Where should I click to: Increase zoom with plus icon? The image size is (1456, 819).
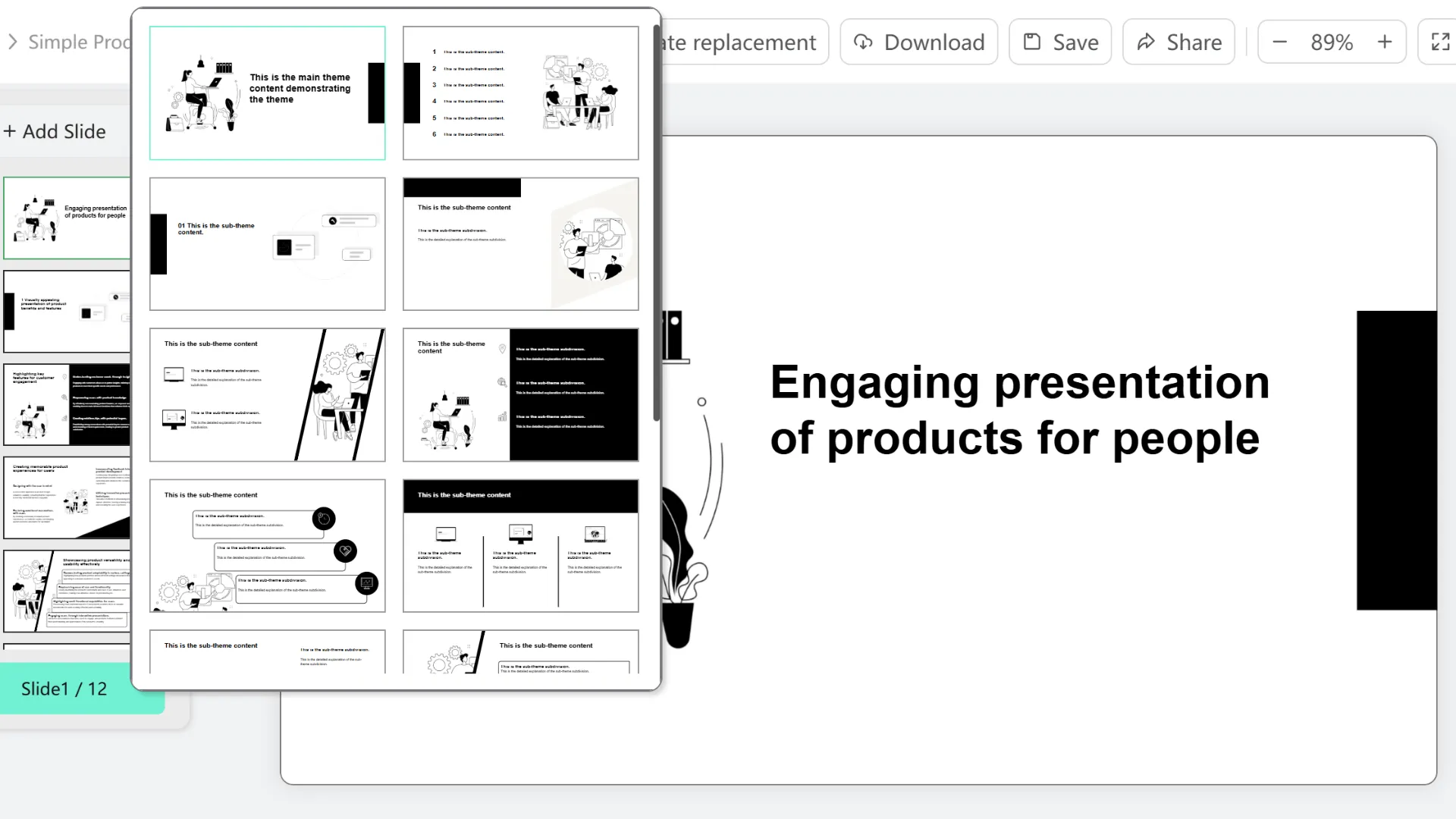pyautogui.click(x=1385, y=42)
